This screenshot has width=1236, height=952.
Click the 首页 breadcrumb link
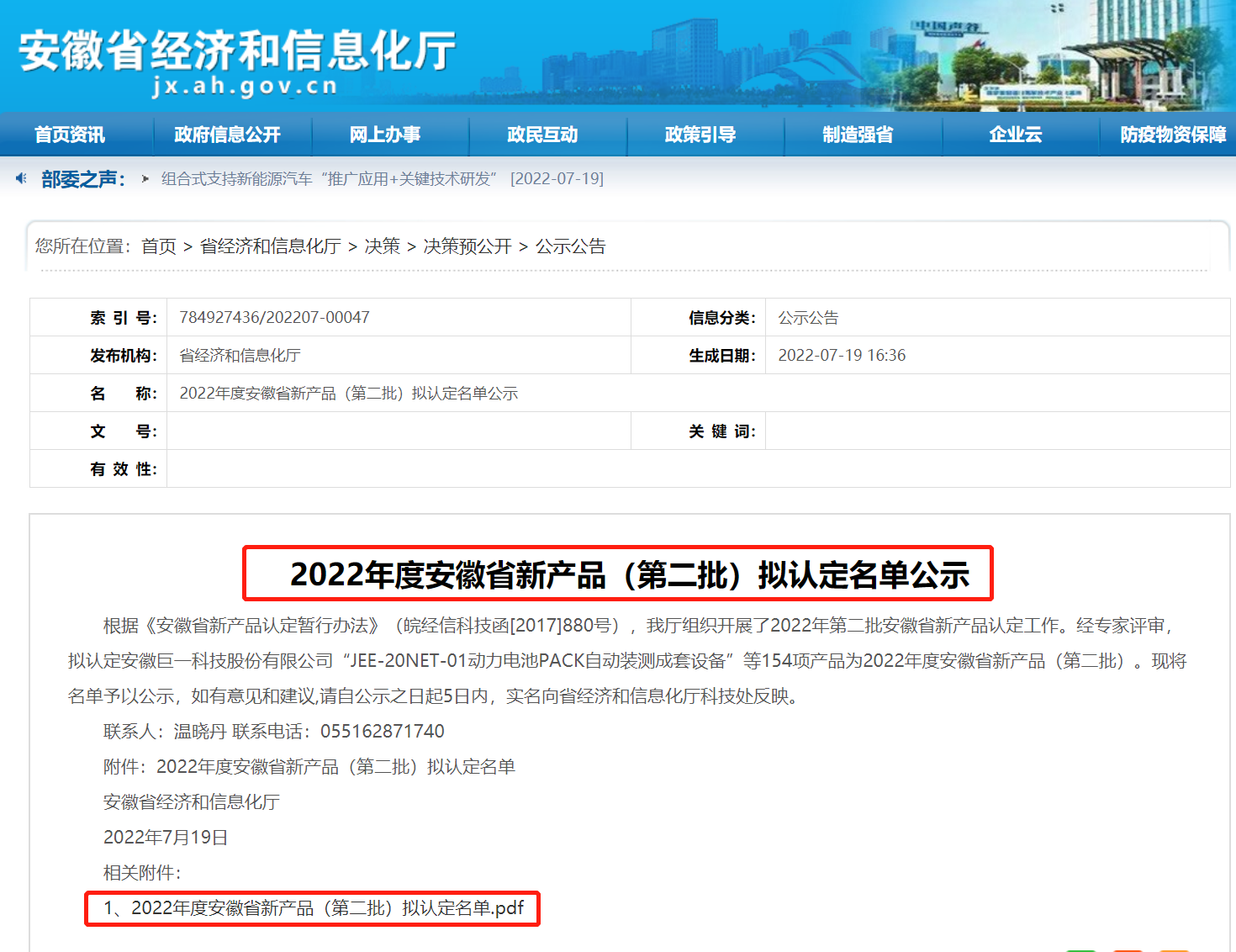click(159, 246)
